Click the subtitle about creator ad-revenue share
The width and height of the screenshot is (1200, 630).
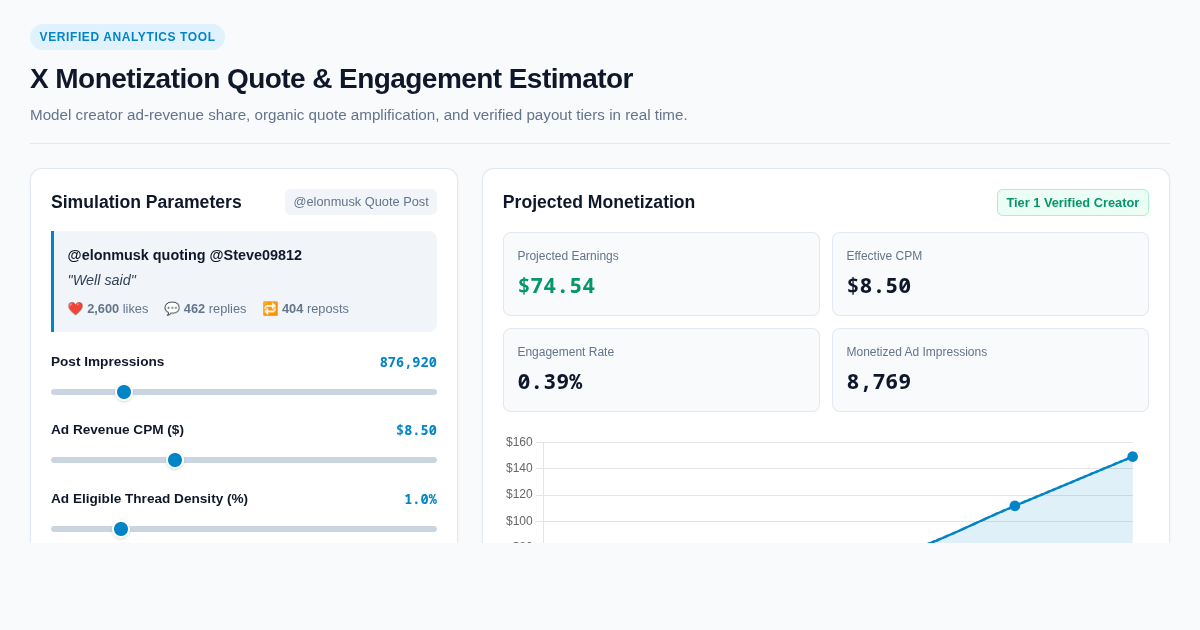pos(359,115)
